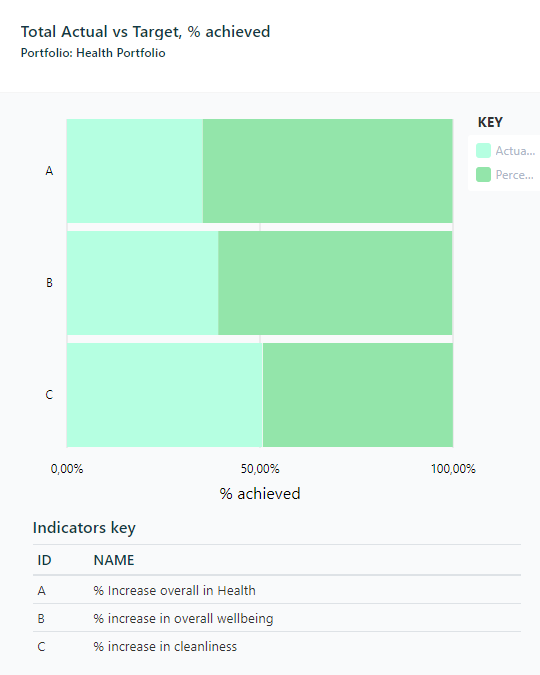Click the 'Perce...' legend label
Screen dimensions: 540x675
[515, 175]
